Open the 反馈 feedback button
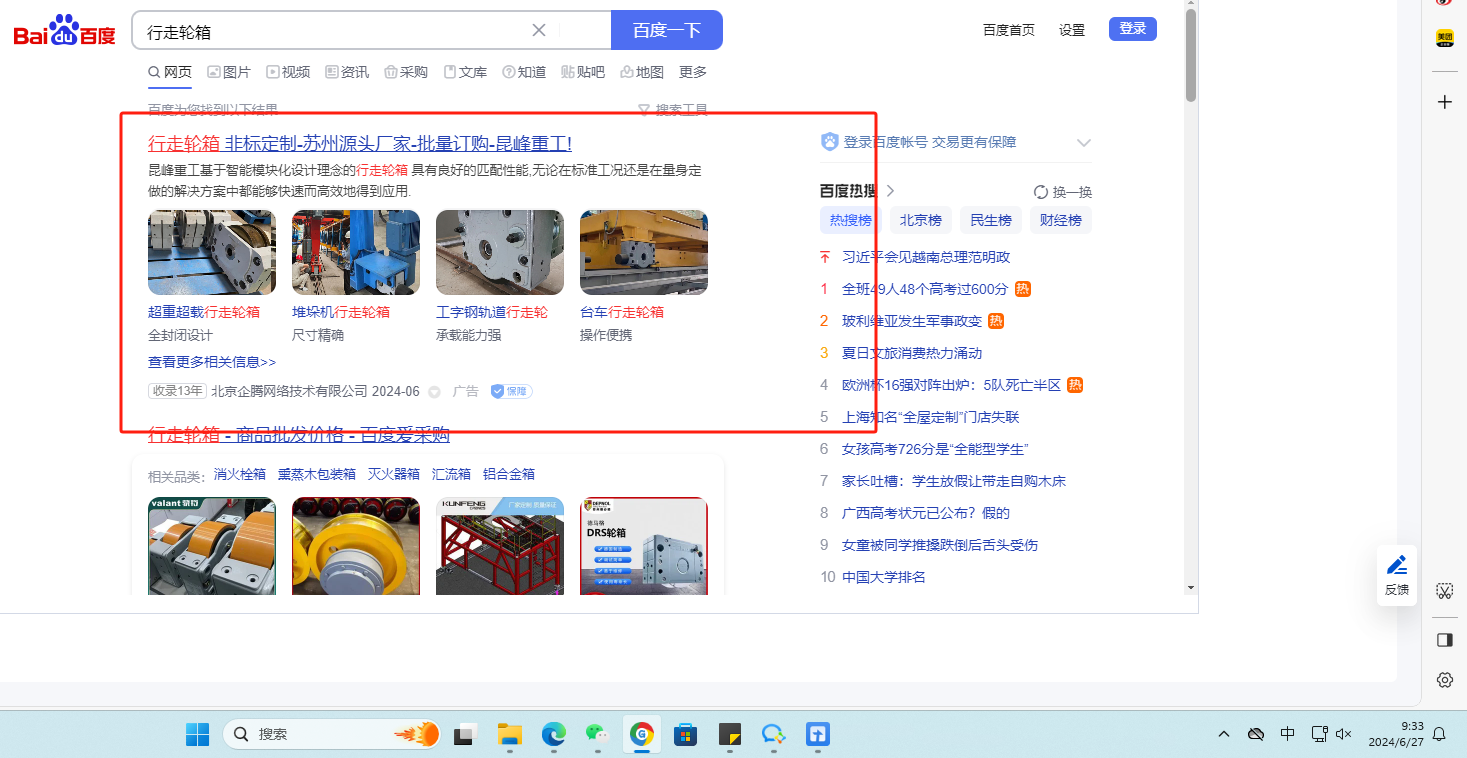 point(1397,575)
